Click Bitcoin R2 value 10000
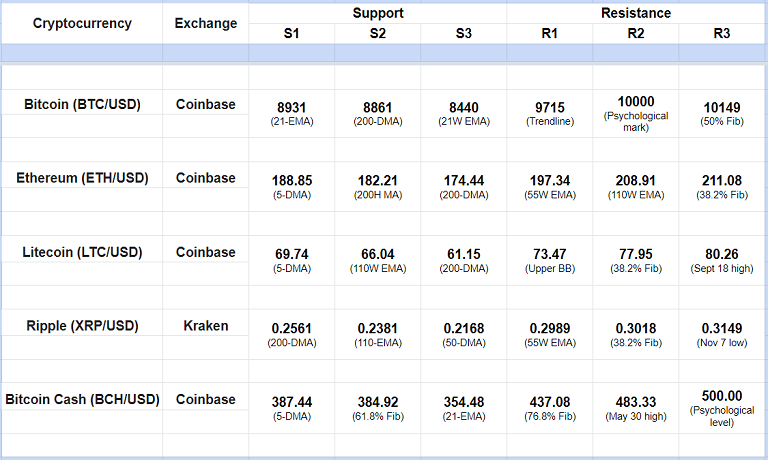This screenshot has height=460, width=768. coord(636,101)
